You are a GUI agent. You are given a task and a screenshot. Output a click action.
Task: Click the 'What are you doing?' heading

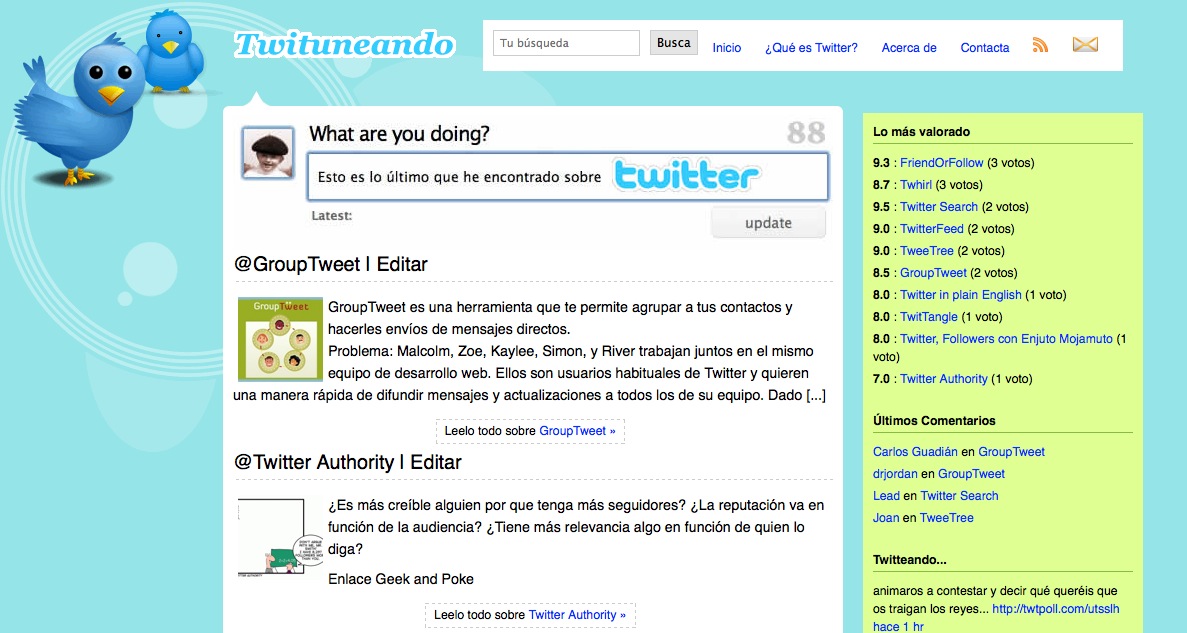[x=399, y=134]
